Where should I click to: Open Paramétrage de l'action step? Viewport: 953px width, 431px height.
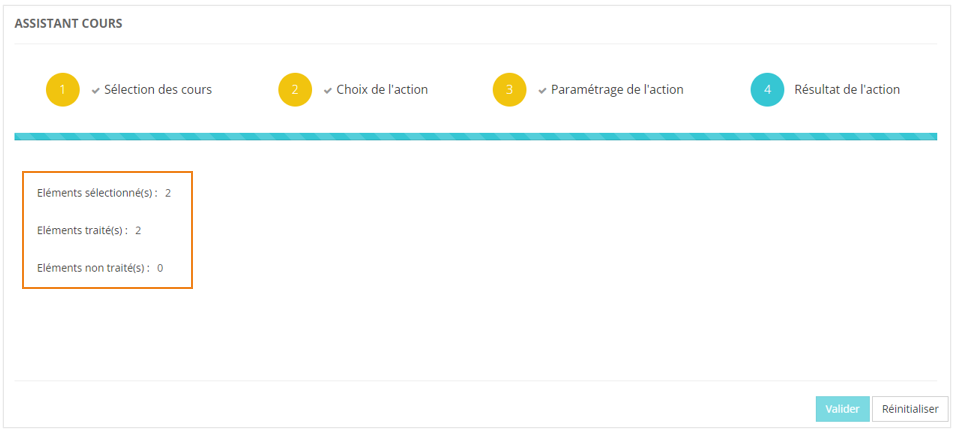click(x=617, y=90)
